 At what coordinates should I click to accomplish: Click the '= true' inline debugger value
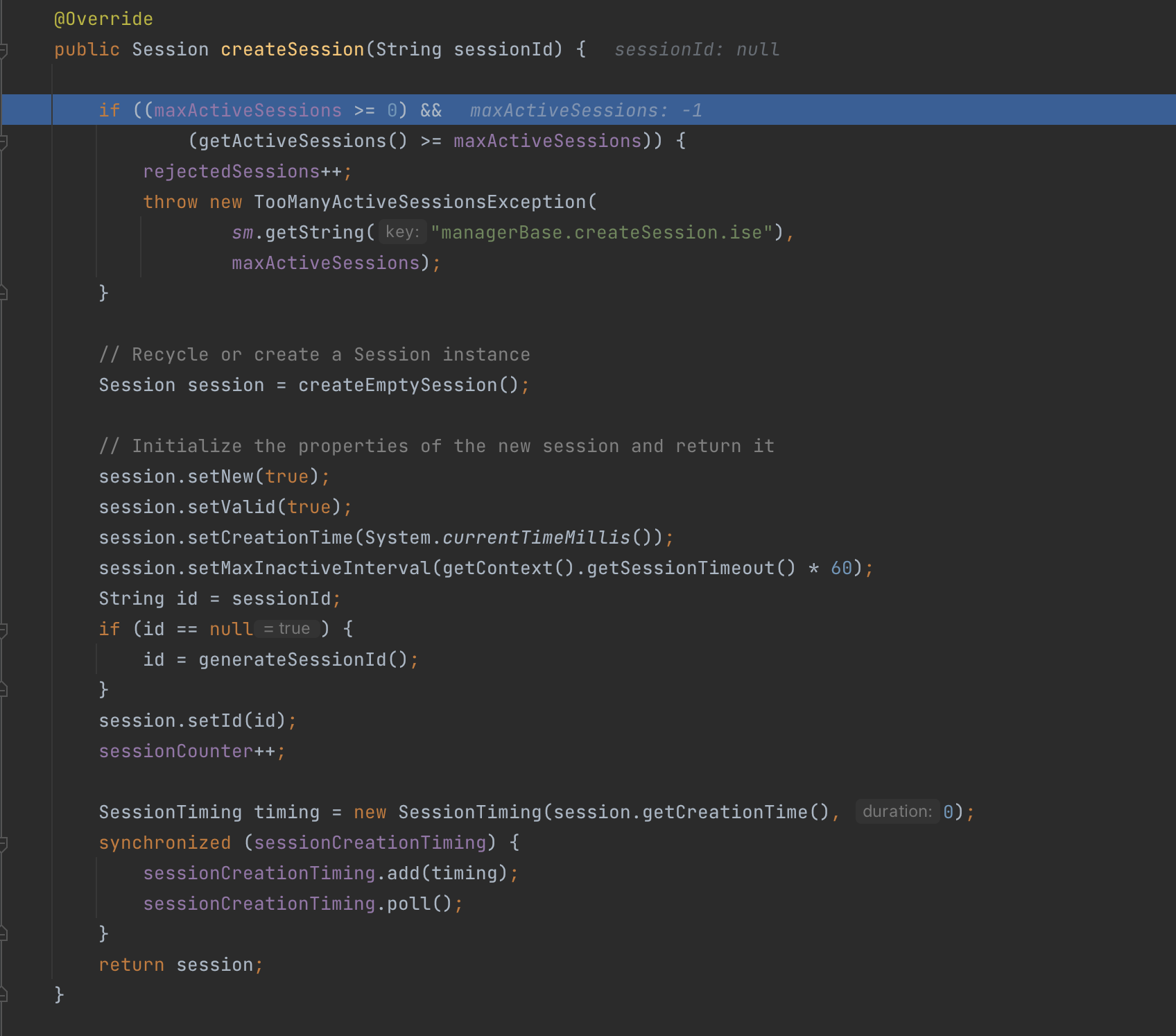(287, 629)
